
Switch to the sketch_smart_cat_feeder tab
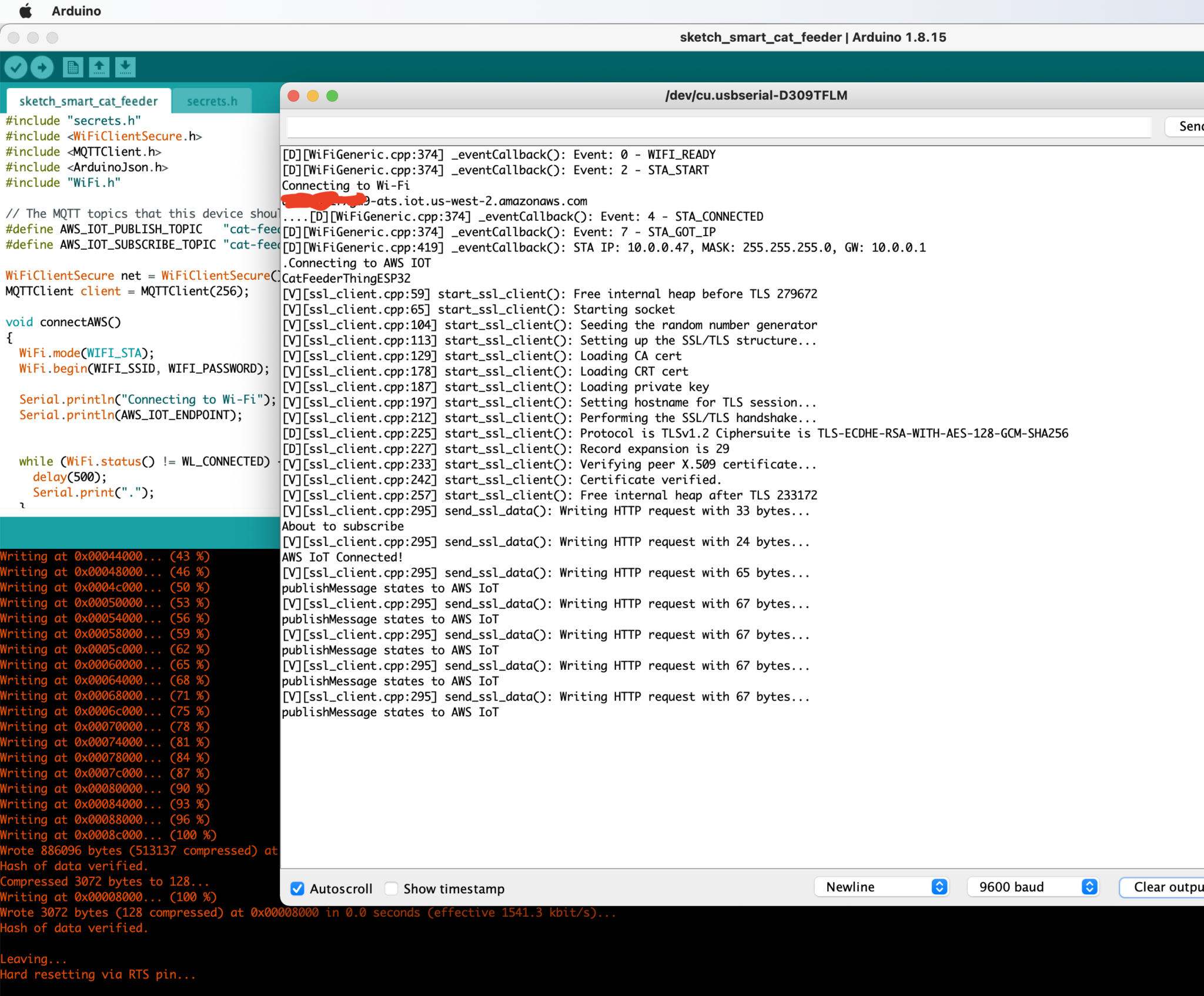pos(89,101)
